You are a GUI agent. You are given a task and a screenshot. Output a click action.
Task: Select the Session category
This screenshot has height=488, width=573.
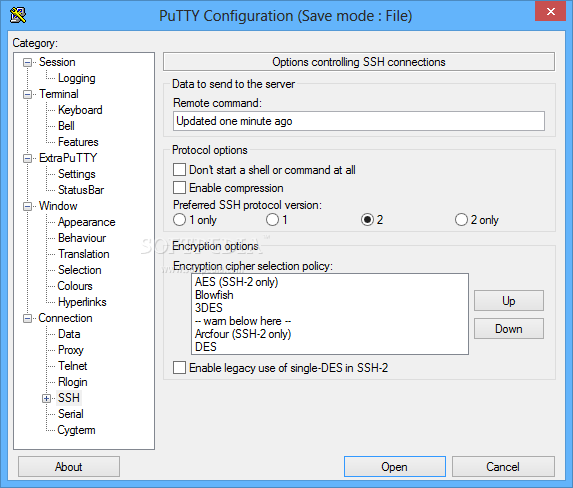57,62
